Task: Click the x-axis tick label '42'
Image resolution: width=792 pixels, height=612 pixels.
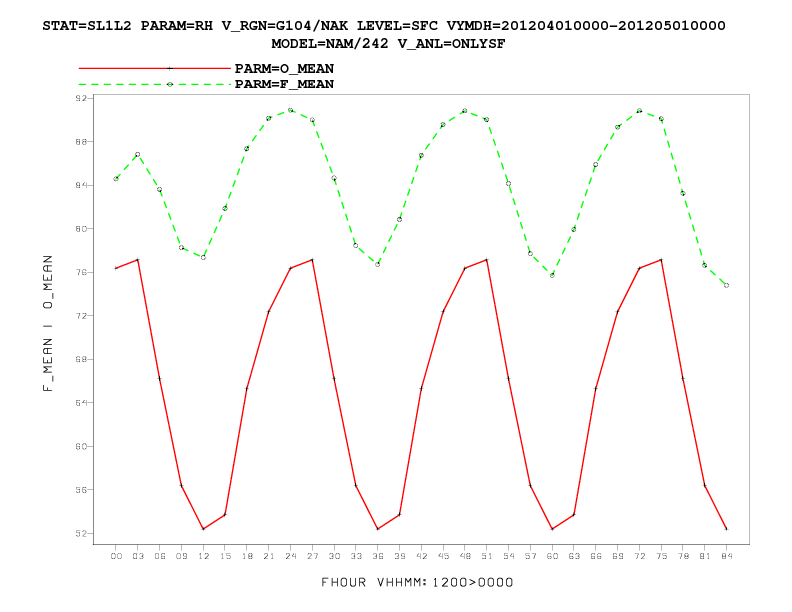Action: 421,556
